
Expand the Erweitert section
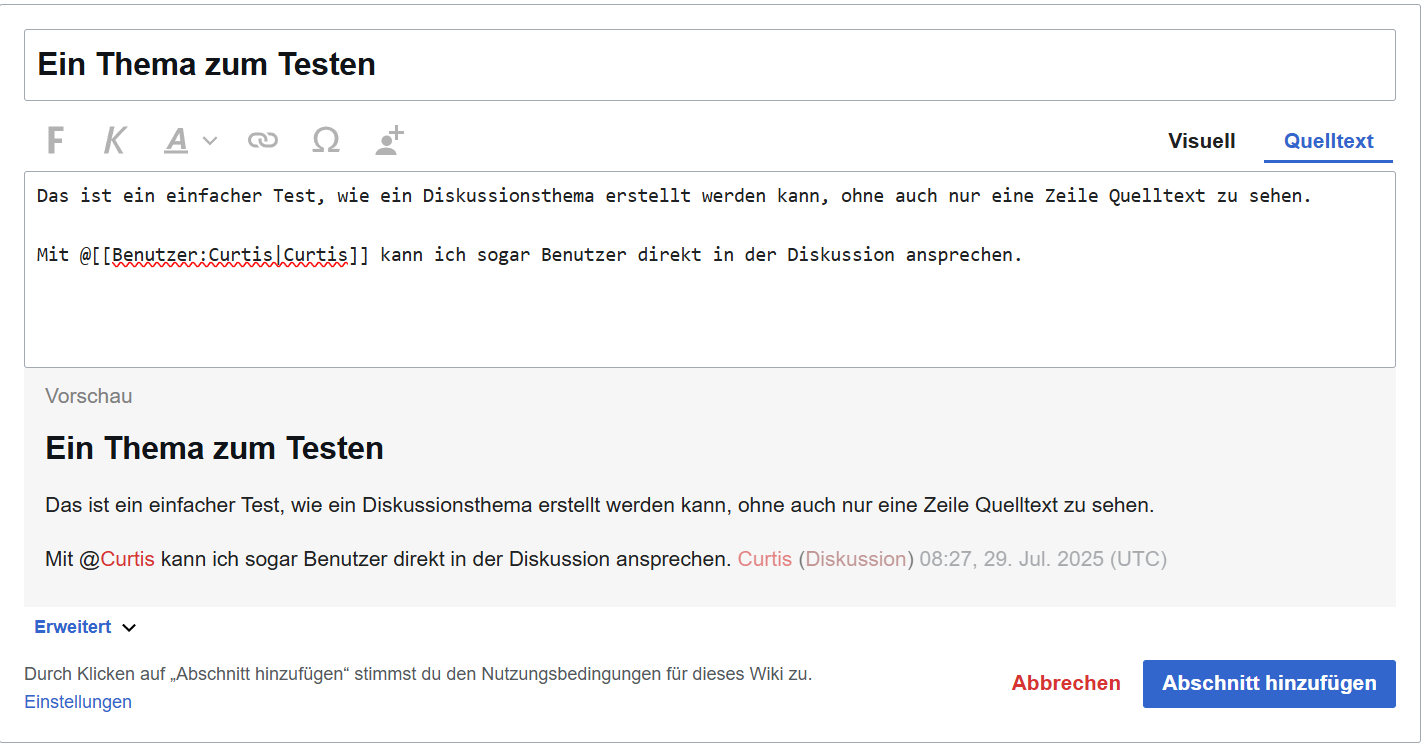click(x=85, y=627)
